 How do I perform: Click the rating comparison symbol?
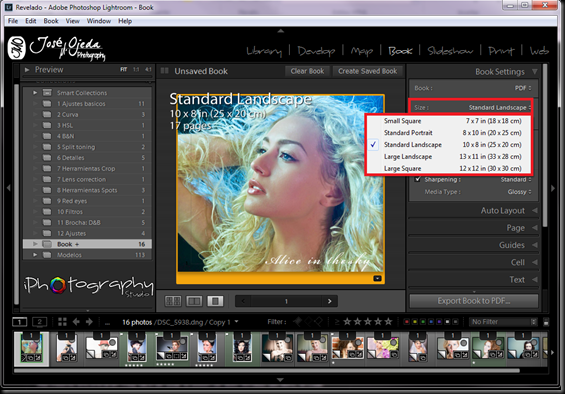coord(337,322)
